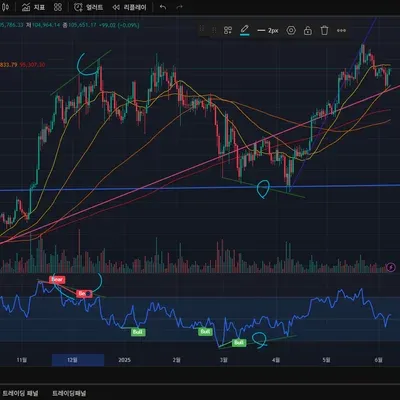Select the pink rising trendline
The height and width of the screenshot is (400, 400).
pyautogui.click(x=200, y=165)
